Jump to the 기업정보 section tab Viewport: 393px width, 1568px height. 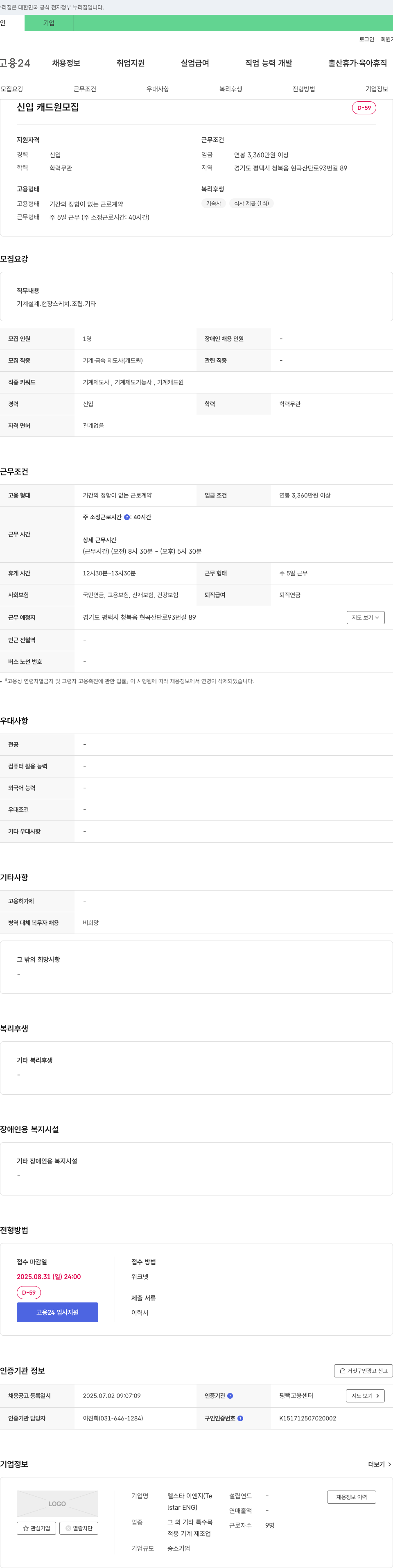(x=377, y=89)
